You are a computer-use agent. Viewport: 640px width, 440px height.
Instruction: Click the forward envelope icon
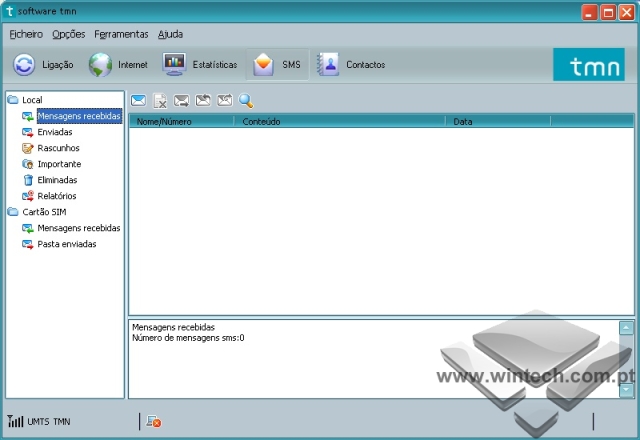(224, 100)
